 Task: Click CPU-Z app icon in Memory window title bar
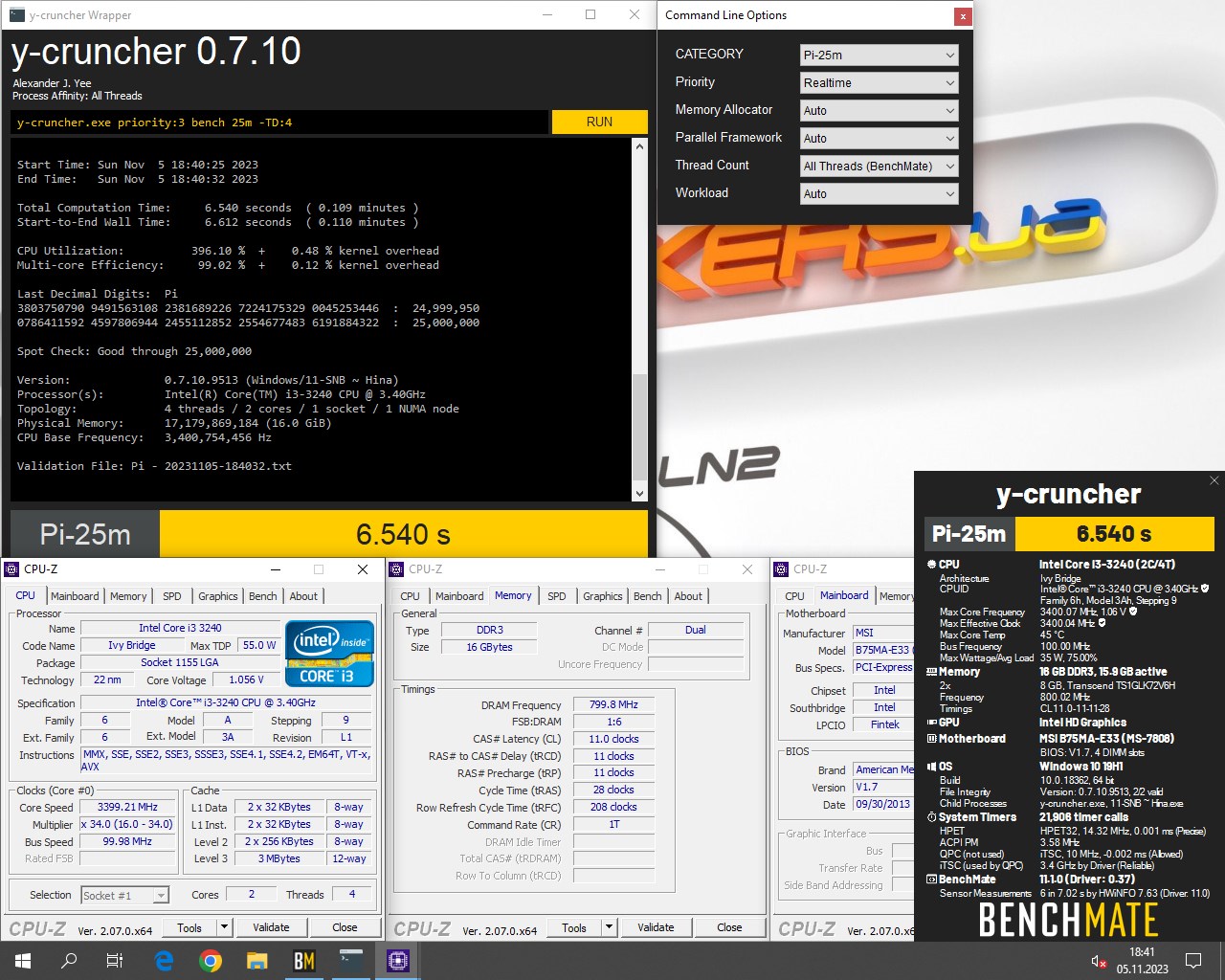(397, 569)
